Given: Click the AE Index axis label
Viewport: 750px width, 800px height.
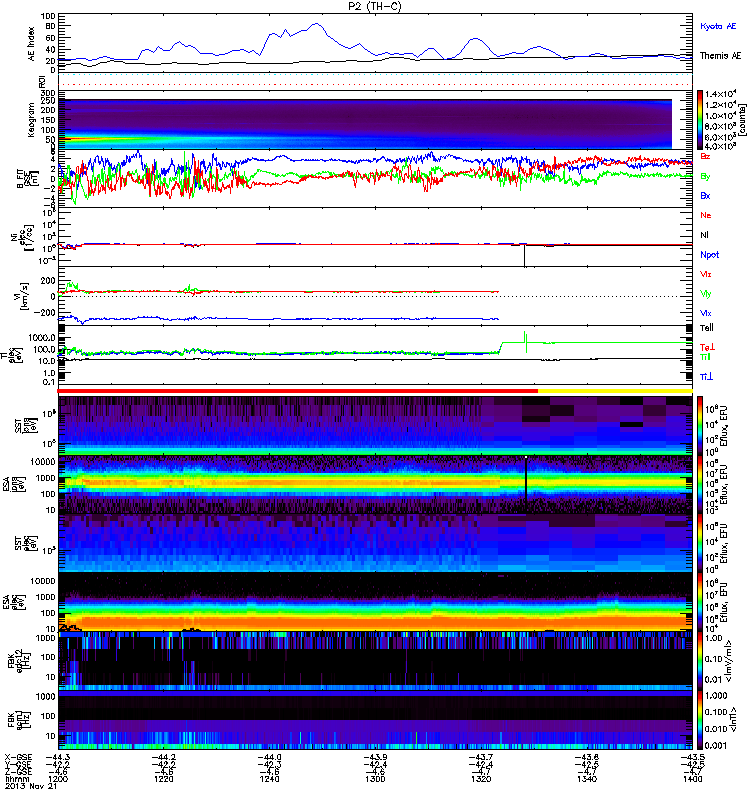Looking at the screenshot, I should pos(32,44).
